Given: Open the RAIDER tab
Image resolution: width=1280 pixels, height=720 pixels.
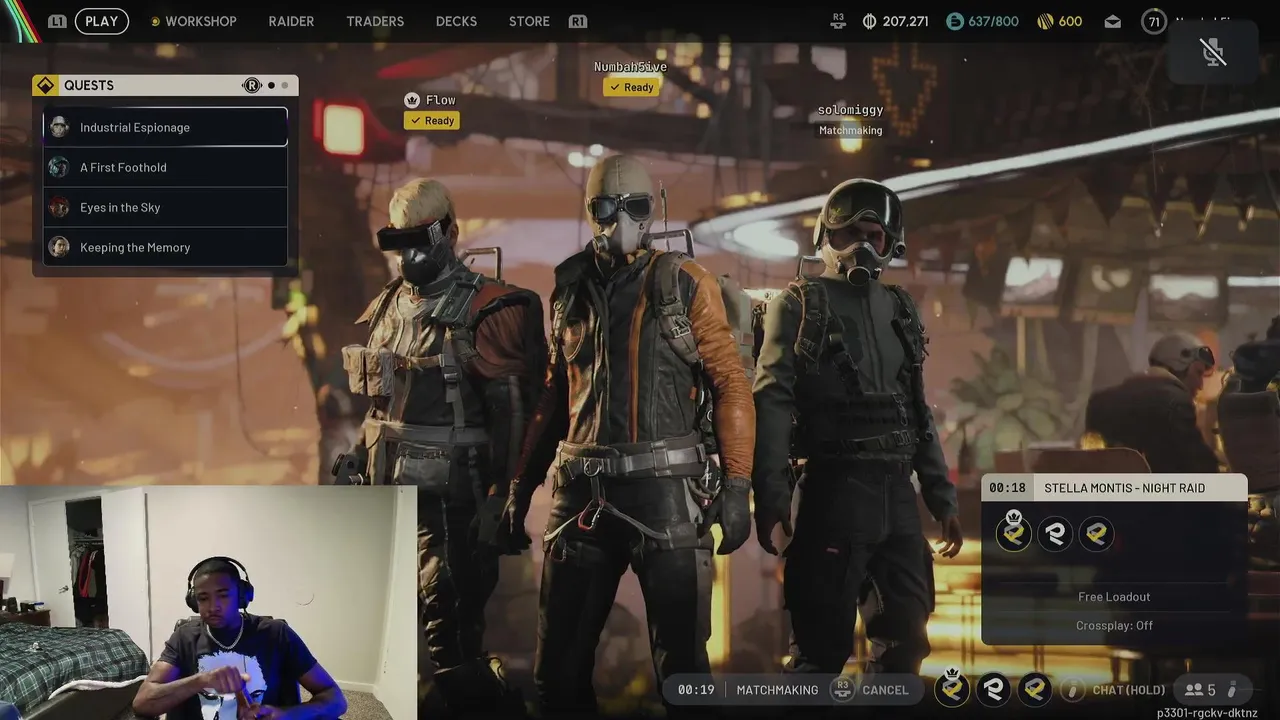Looking at the screenshot, I should coord(291,21).
